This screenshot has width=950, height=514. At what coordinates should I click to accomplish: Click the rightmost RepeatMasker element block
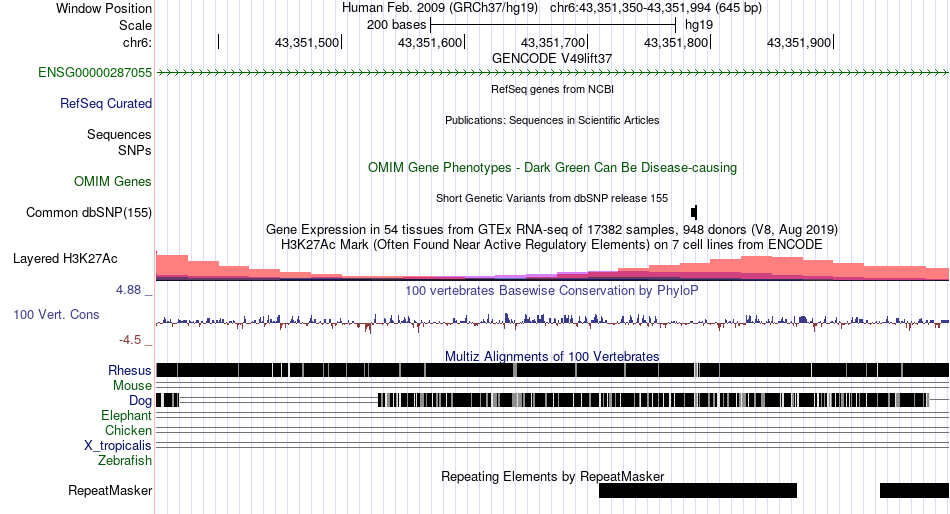(915, 490)
